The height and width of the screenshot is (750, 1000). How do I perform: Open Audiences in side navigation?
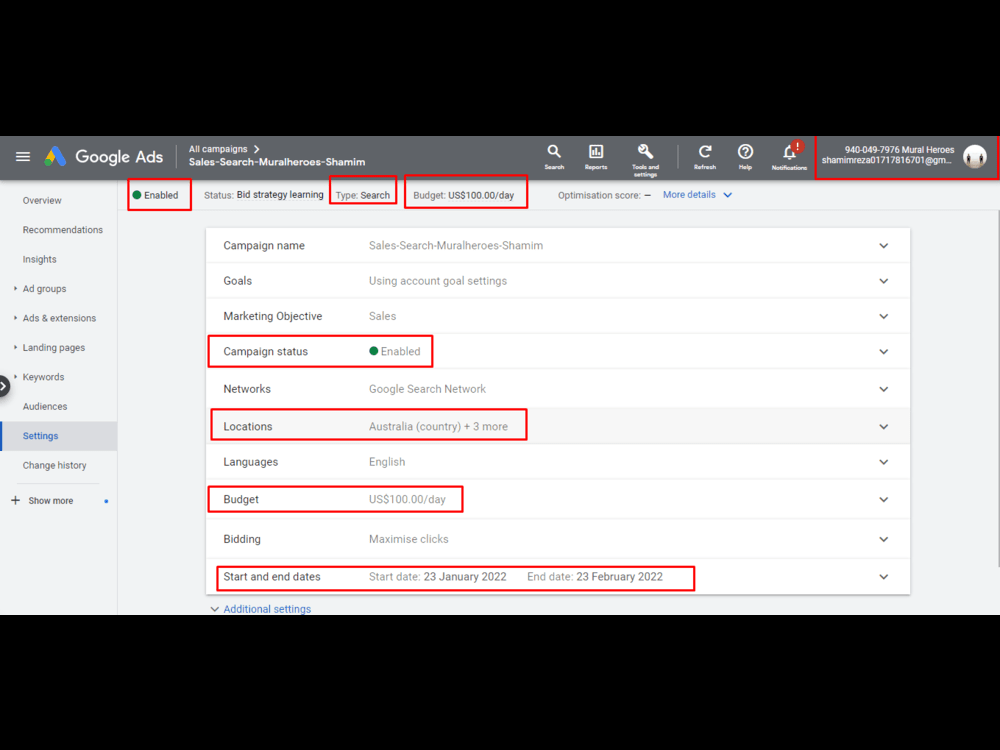point(45,406)
